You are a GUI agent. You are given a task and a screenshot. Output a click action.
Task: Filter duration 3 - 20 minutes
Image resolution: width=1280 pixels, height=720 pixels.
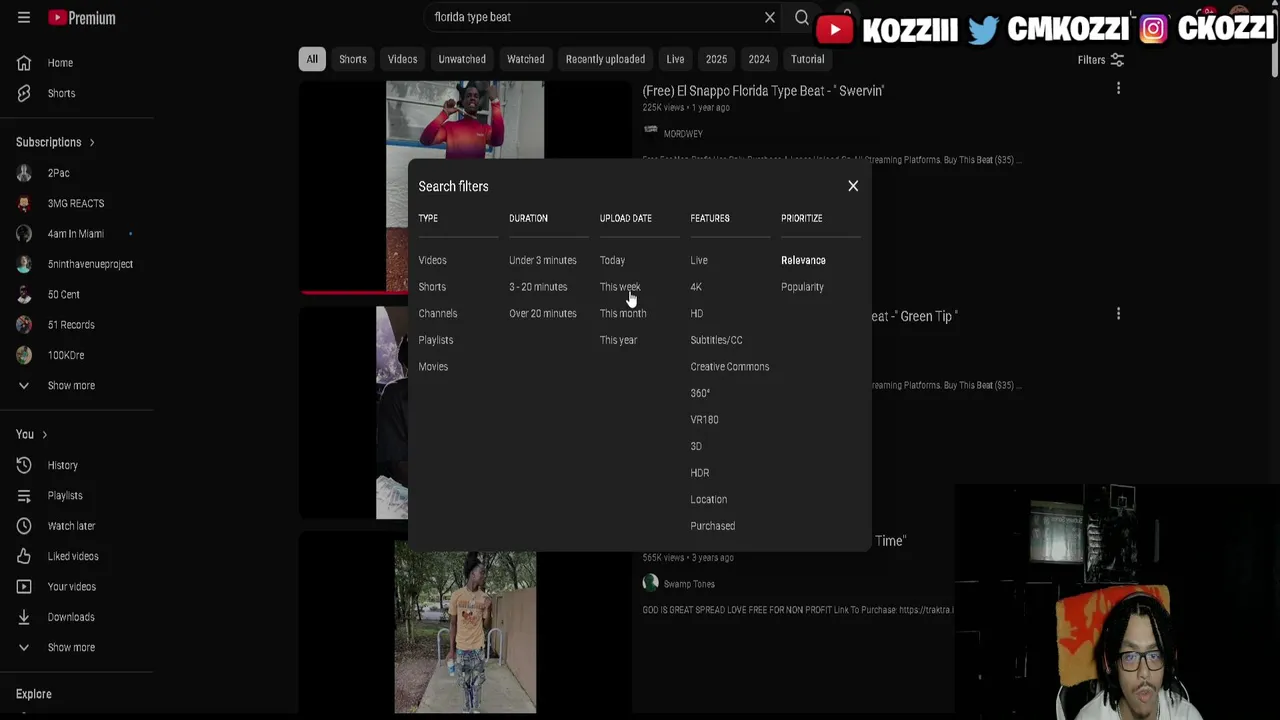[x=538, y=287]
